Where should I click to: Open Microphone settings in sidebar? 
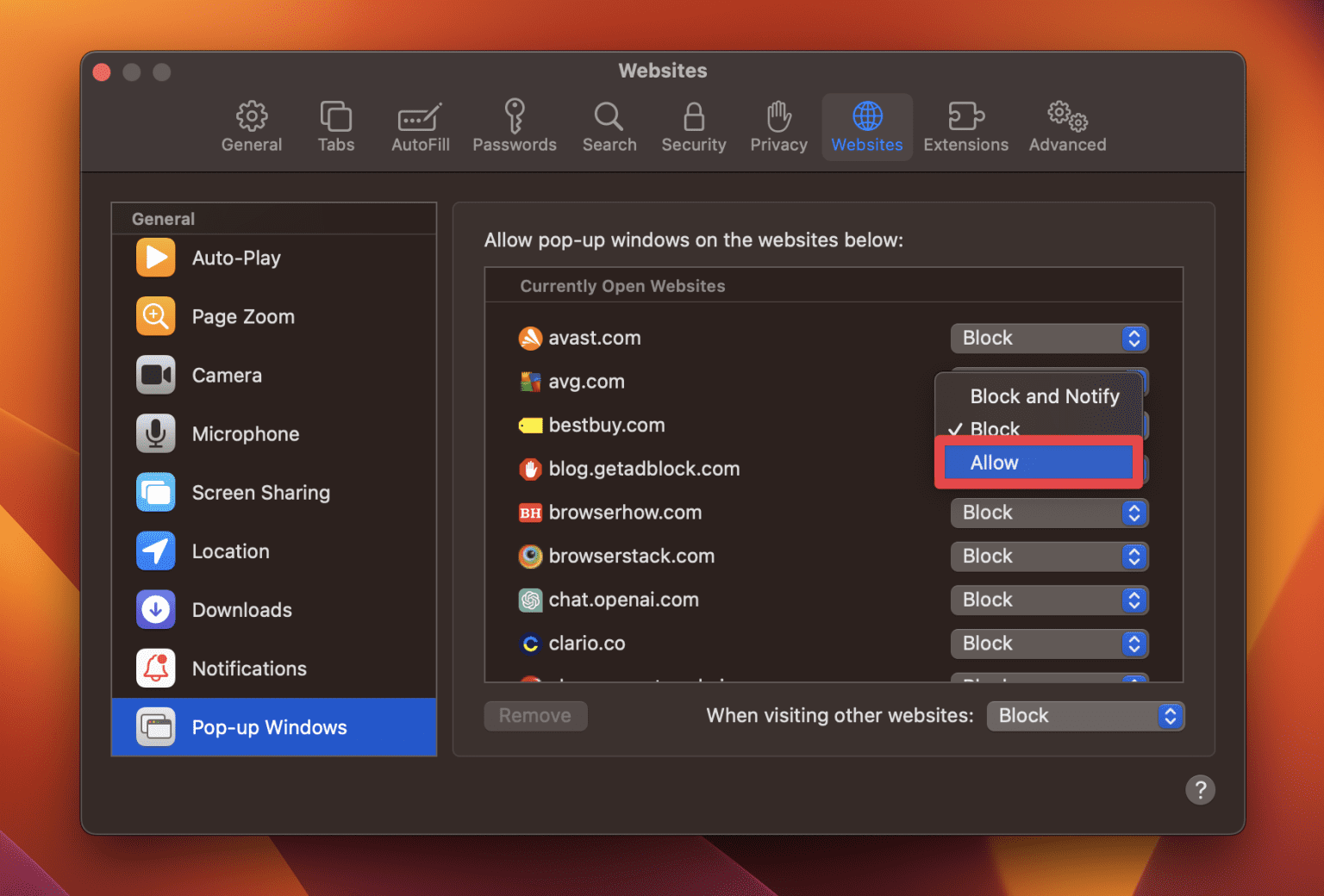246,433
